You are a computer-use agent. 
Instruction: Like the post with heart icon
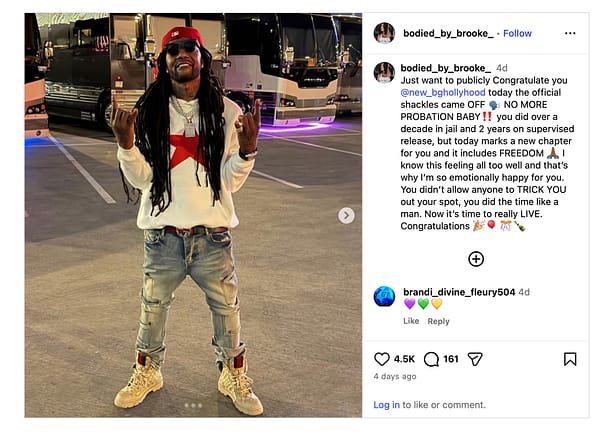coord(382,359)
